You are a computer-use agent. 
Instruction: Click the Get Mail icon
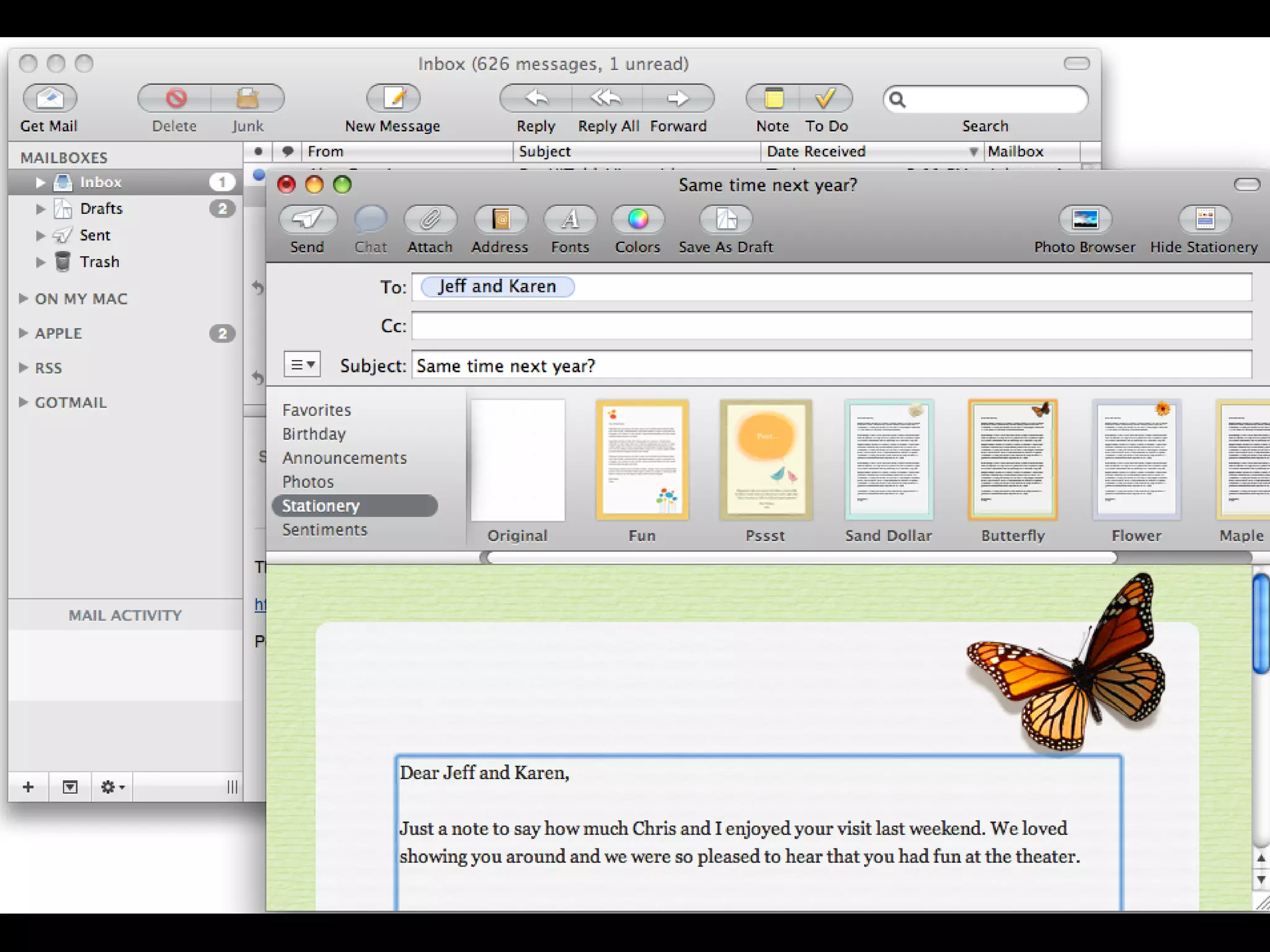point(50,99)
